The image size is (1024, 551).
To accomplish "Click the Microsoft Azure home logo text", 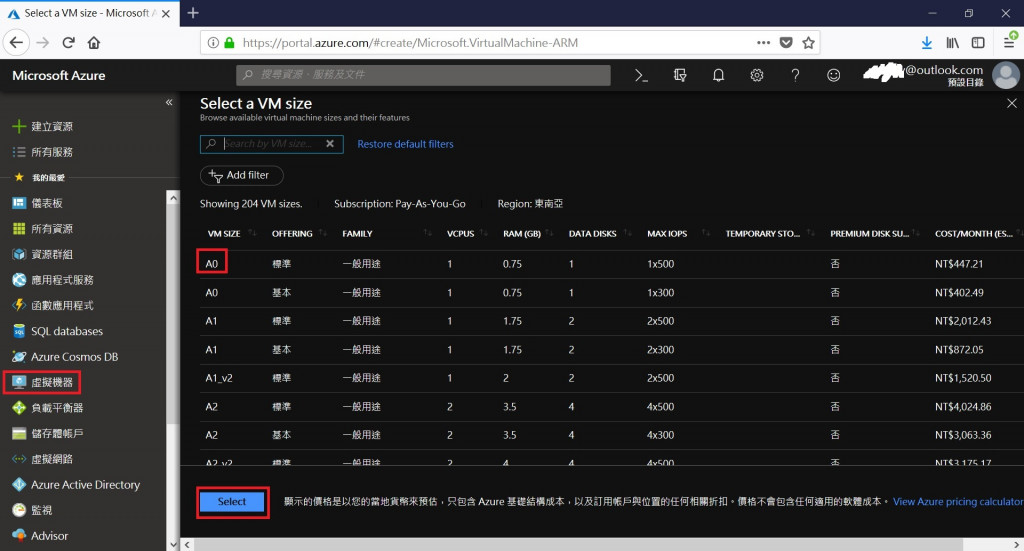I will coord(59,75).
